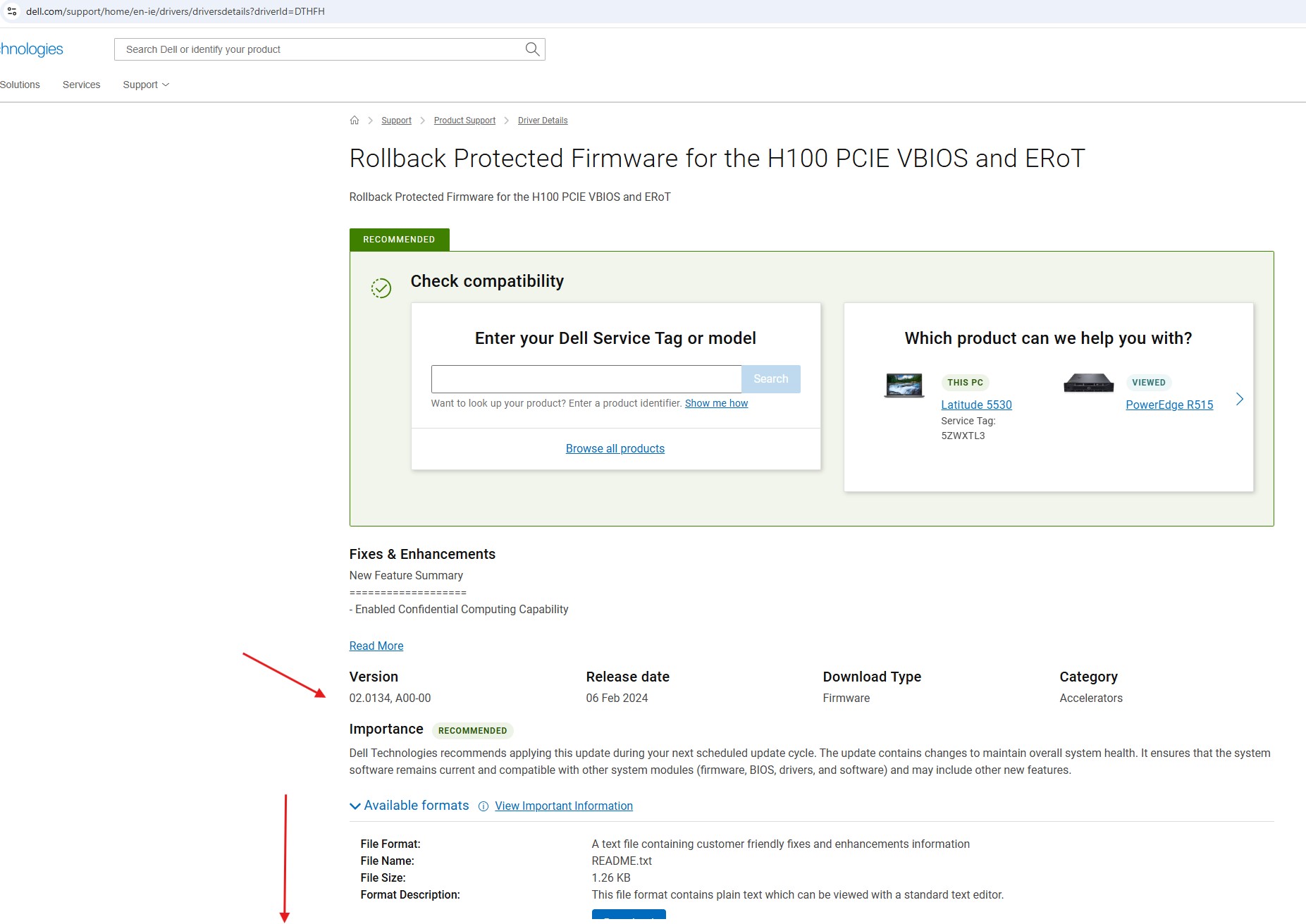Click the search magnifier icon
This screenshot has height=924, width=1306.
click(531, 49)
